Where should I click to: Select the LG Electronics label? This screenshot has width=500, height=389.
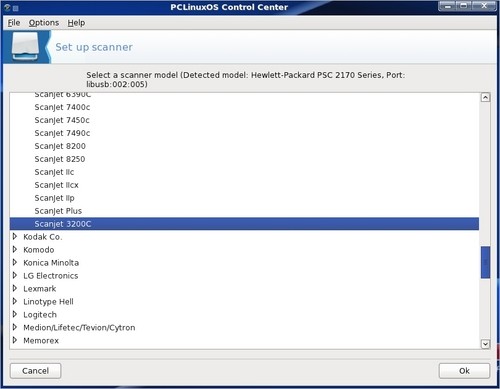[51, 276]
